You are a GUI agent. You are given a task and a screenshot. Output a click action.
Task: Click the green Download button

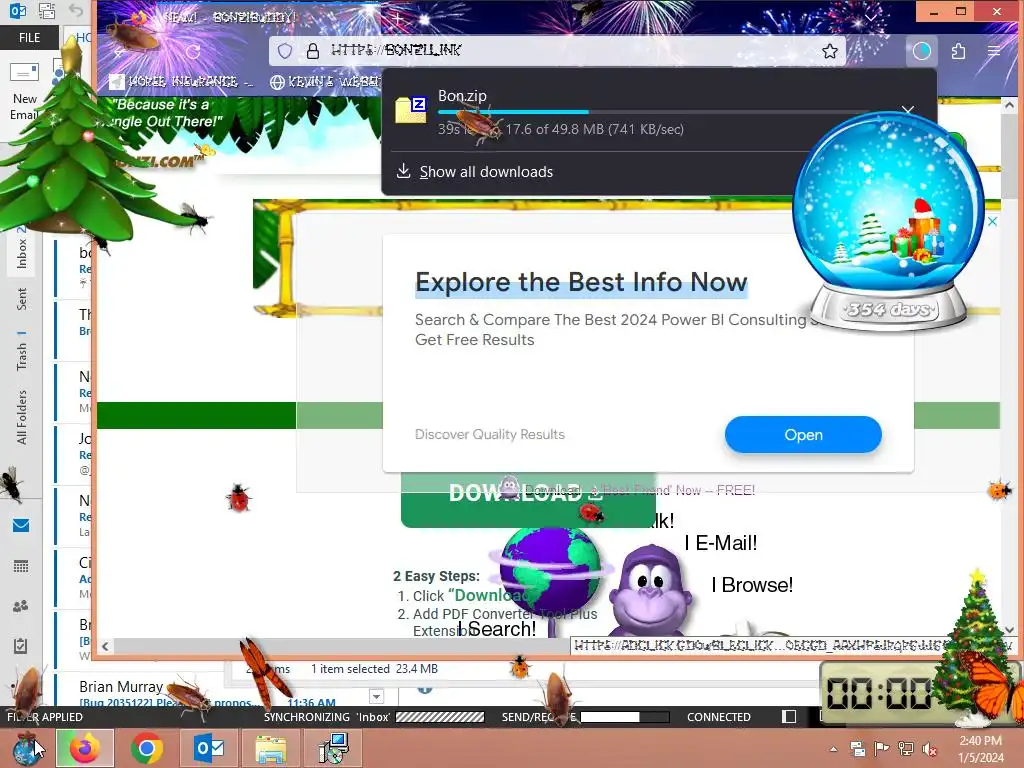point(528,500)
